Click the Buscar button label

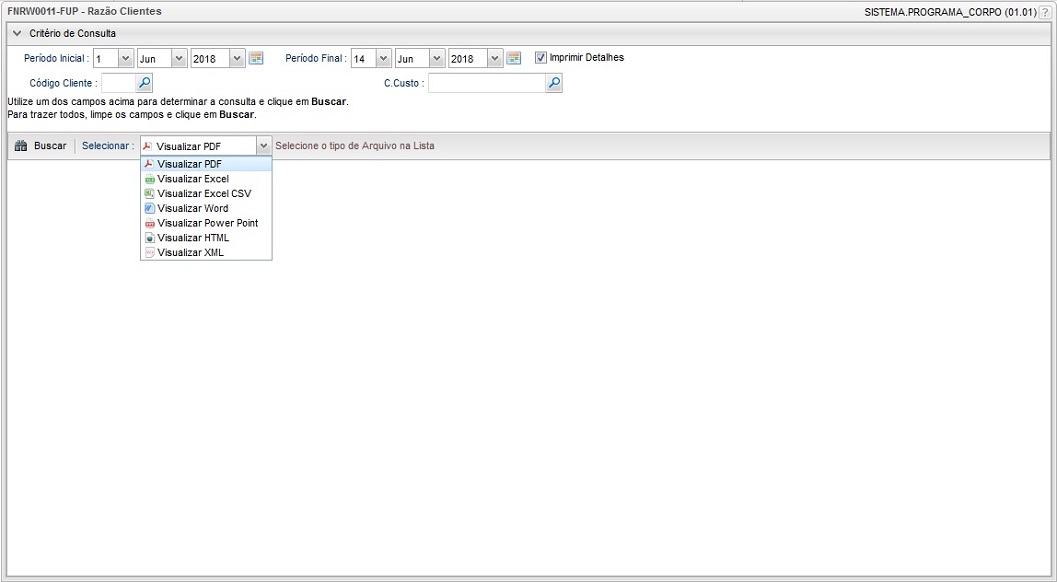coord(50,146)
